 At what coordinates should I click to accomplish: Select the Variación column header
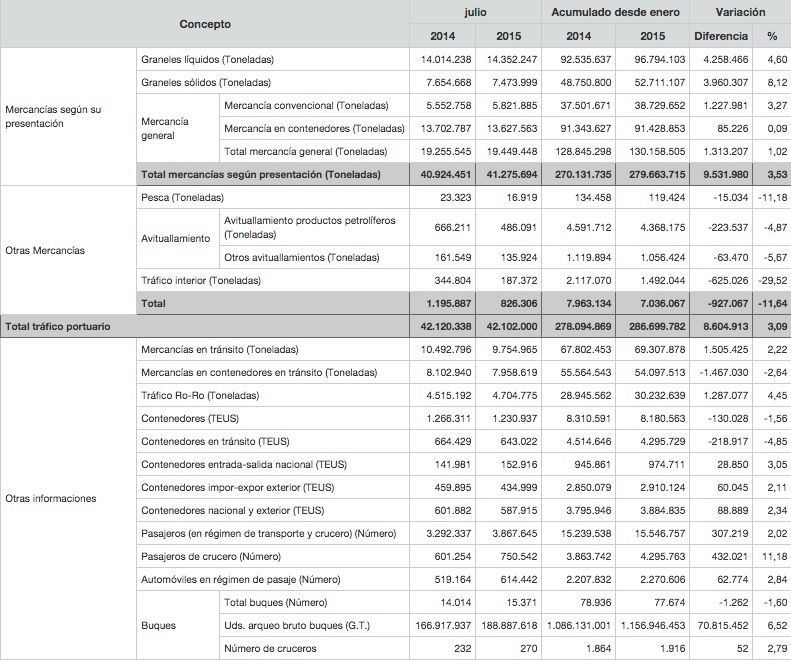(x=740, y=12)
